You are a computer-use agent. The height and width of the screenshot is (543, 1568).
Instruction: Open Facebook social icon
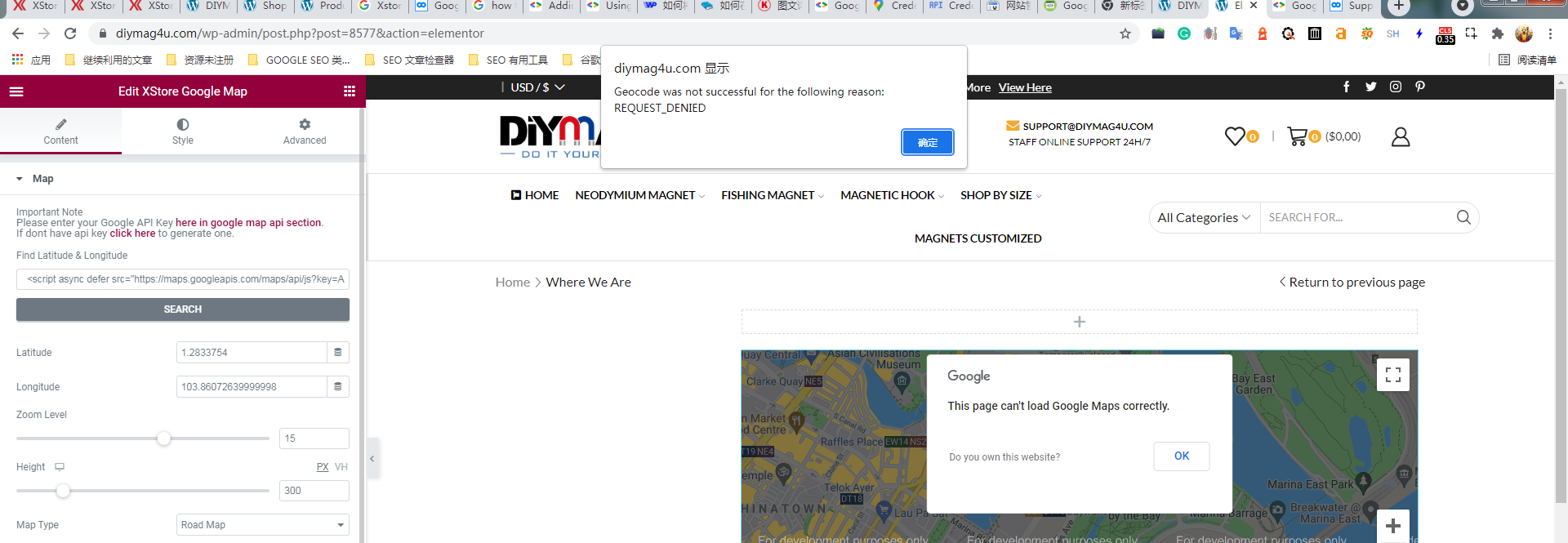pos(1347,87)
